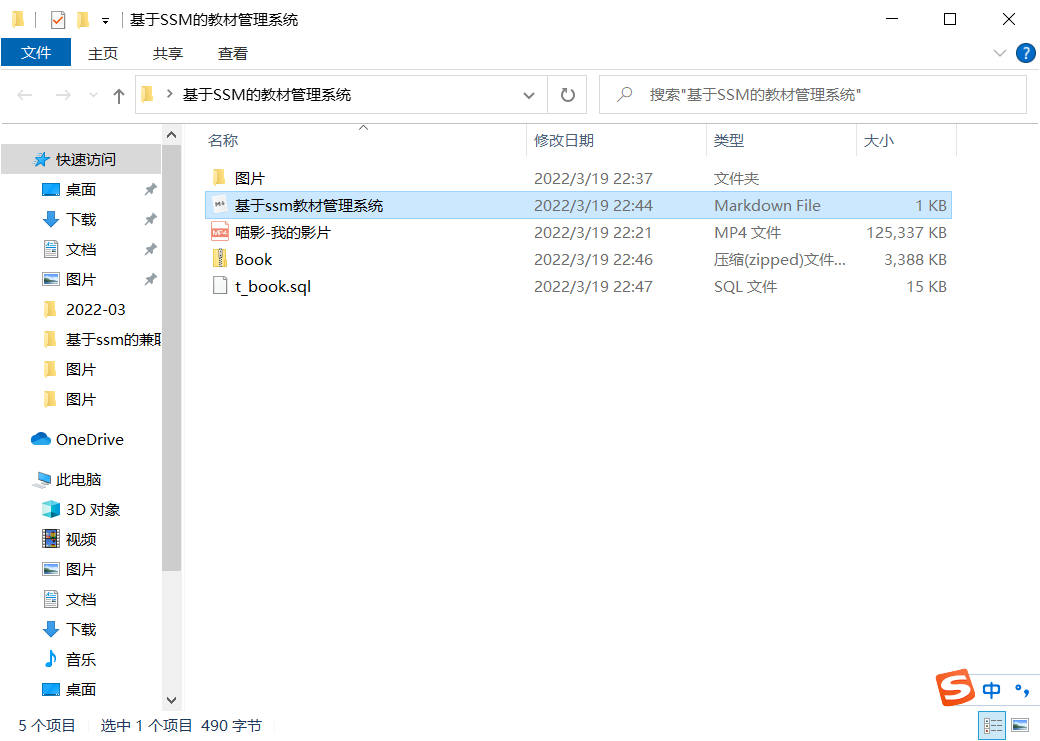This screenshot has height=741, width=1040.
Task: Open the 文件 menu
Action: click(x=36, y=52)
